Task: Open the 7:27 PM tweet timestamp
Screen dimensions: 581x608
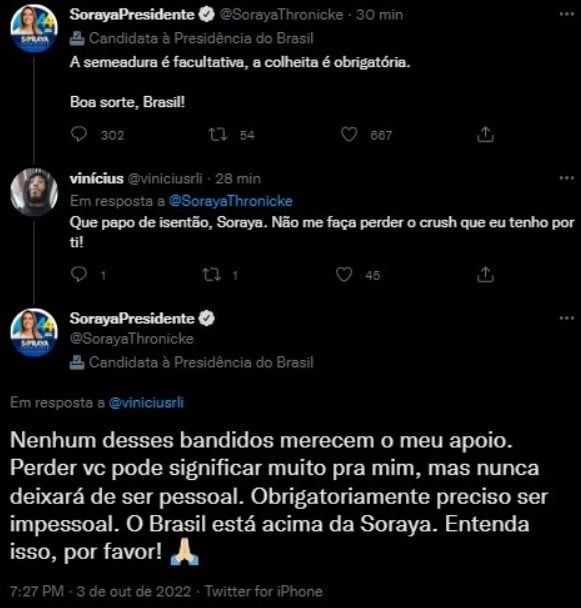Action: [x=37, y=591]
